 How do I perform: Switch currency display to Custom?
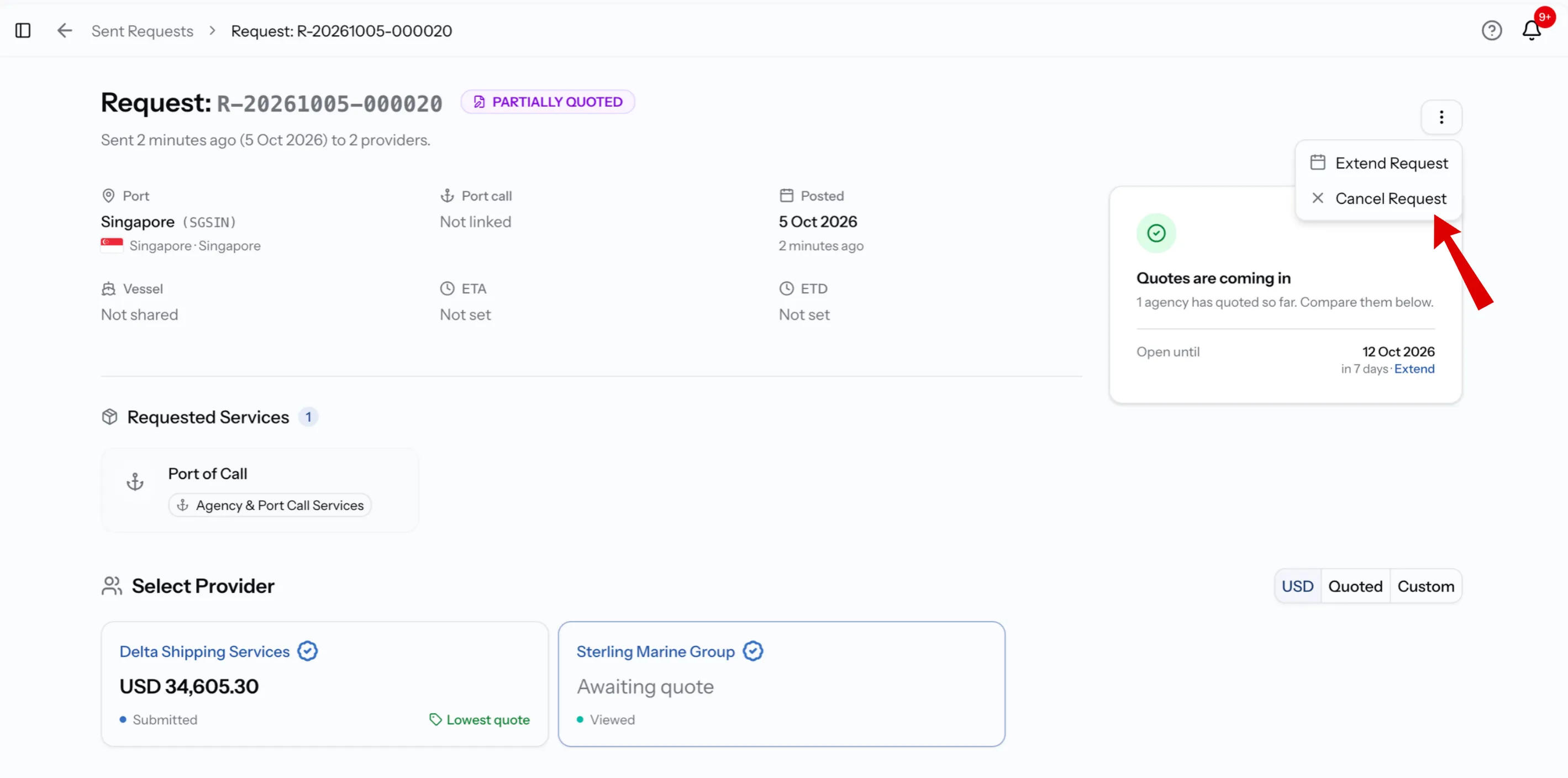[x=1425, y=586]
